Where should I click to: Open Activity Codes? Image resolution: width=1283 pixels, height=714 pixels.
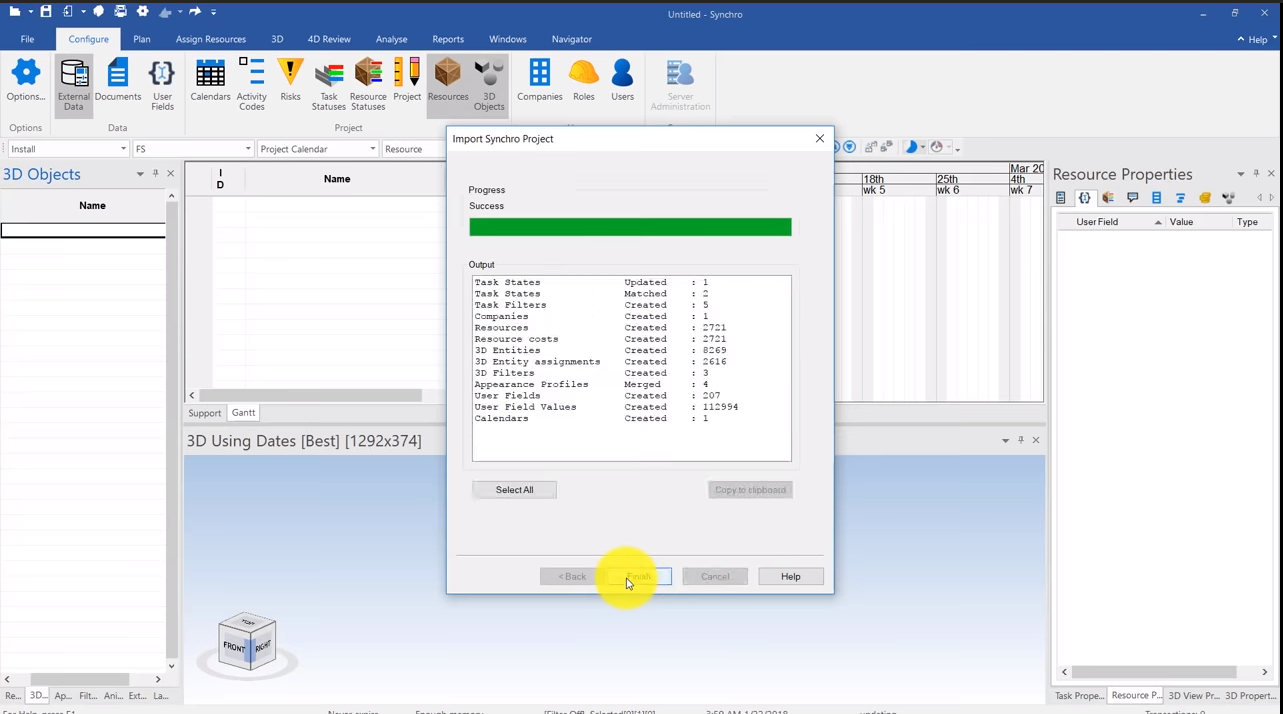[252, 85]
